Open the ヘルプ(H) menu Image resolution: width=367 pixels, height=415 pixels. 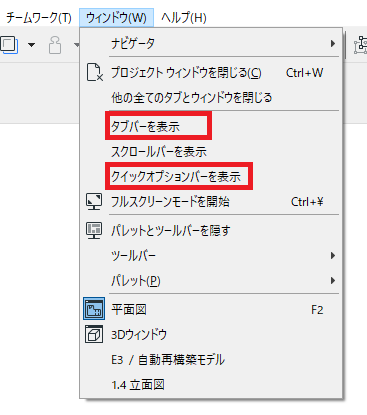[x=184, y=17]
